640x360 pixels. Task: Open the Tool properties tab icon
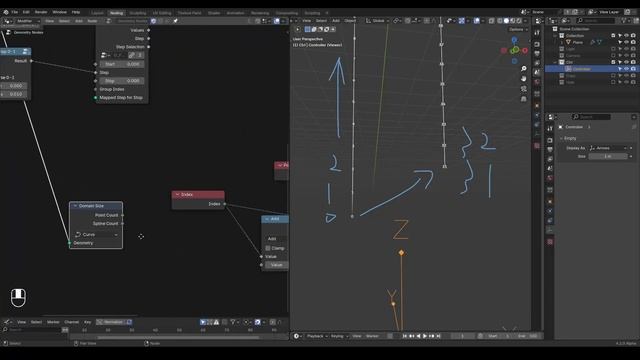550,129
